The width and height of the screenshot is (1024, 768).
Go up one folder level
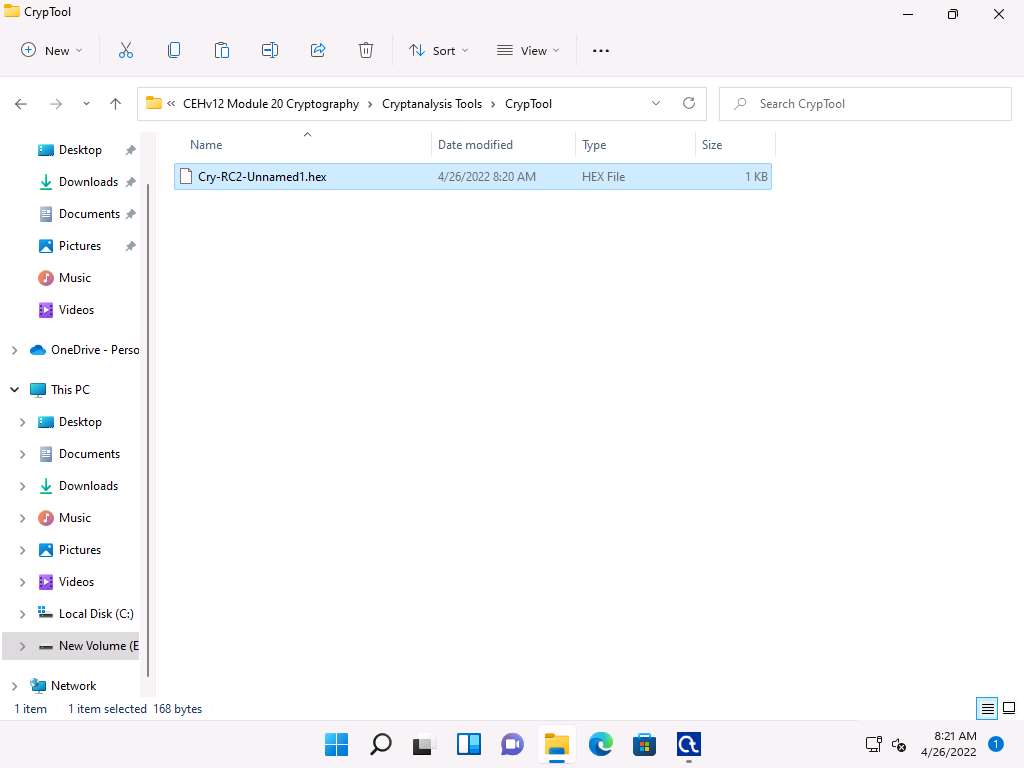pos(116,104)
